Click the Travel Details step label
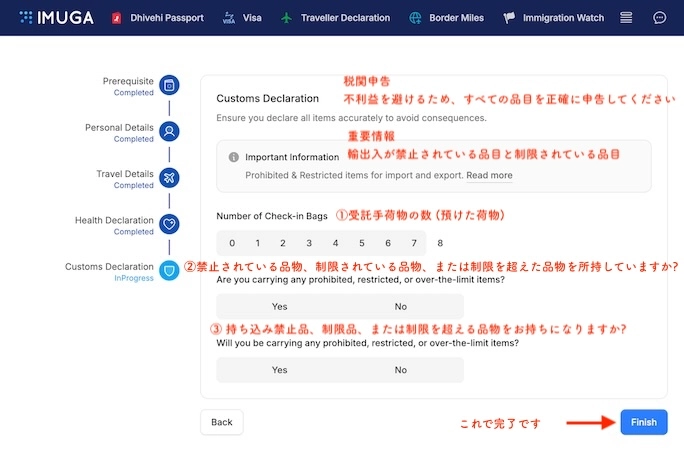This screenshot has height=465, width=684. [x=125, y=174]
